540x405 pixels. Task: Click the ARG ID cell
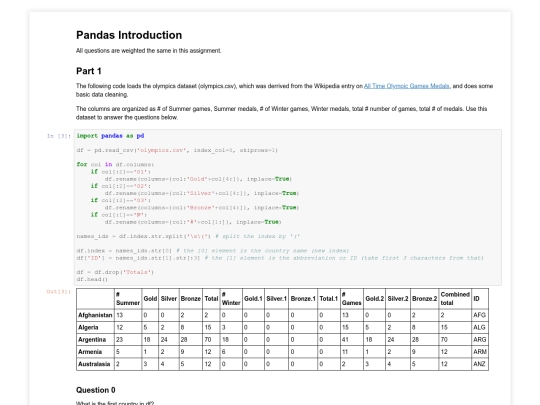480,340
